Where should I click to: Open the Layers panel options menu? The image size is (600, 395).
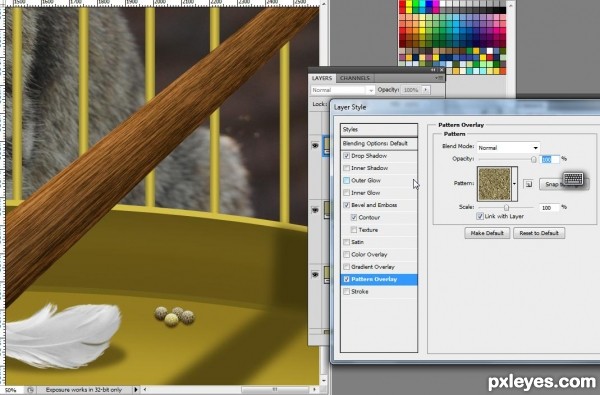pyautogui.click(x=439, y=78)
